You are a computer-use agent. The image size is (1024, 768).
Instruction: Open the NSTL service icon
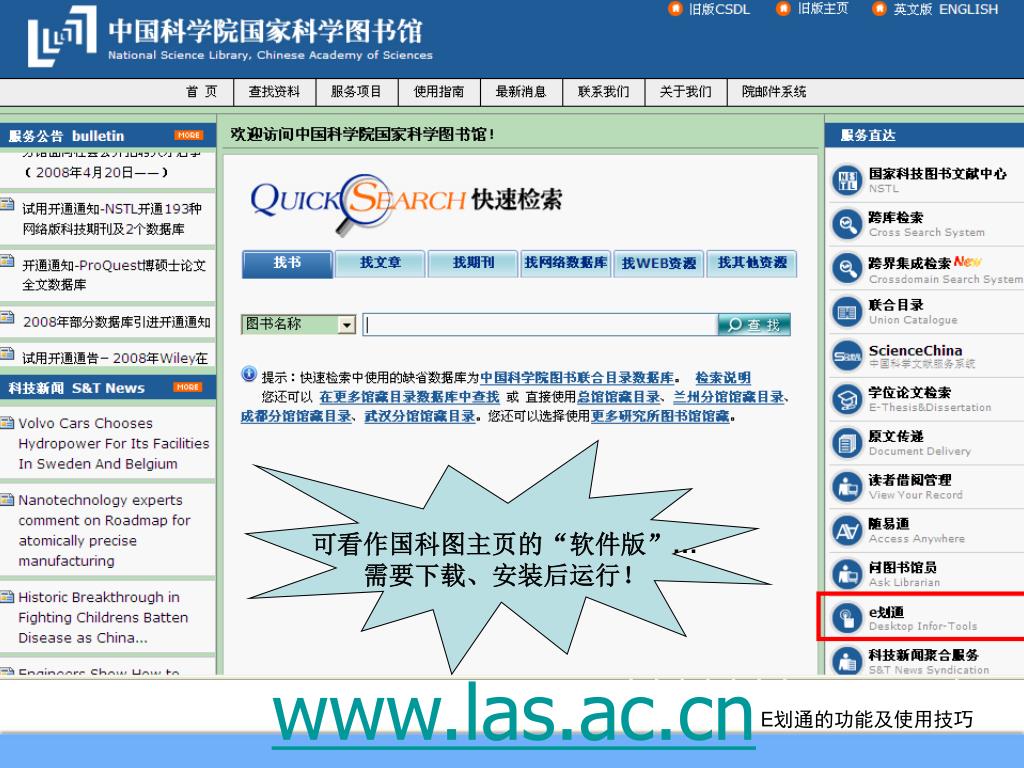point(847,180)
